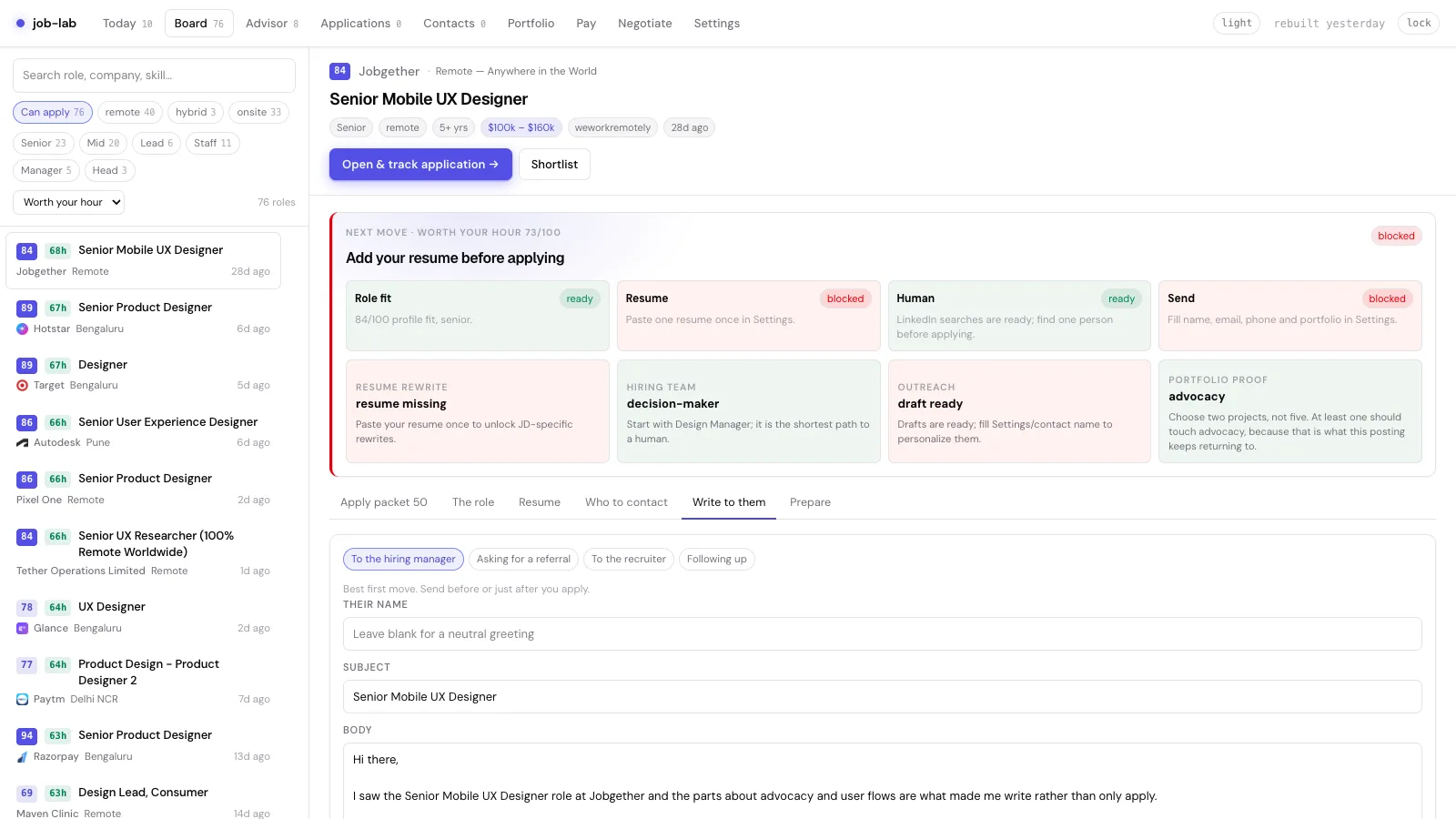Image resolution: width=1456 pixels, height=819 pixels.
Task: Go to Contacts in top navigation
Action: pos(454,24)
